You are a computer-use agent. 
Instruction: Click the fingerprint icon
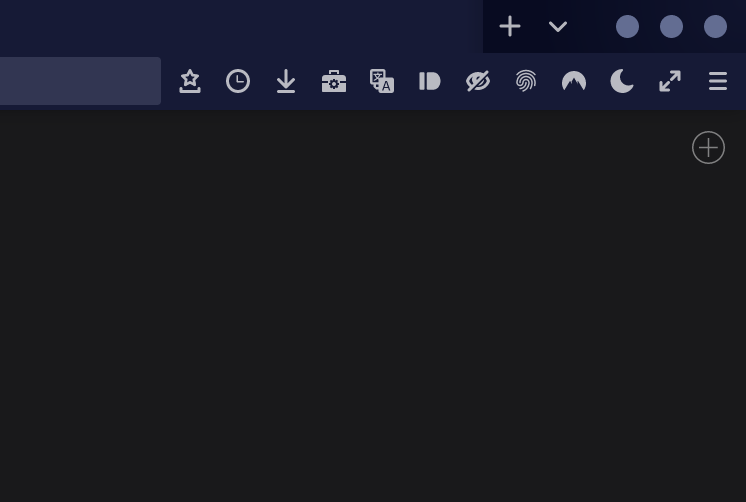coord(526,81)
